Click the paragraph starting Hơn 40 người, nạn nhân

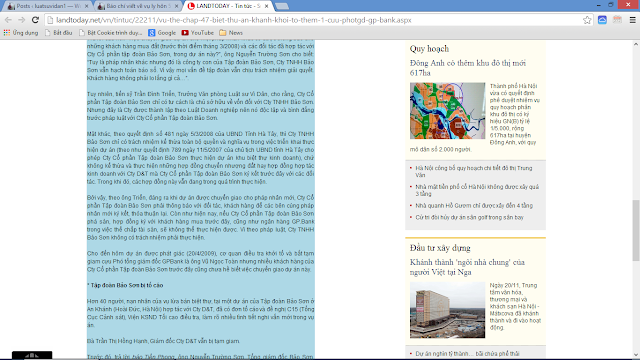tap(200, 313)
